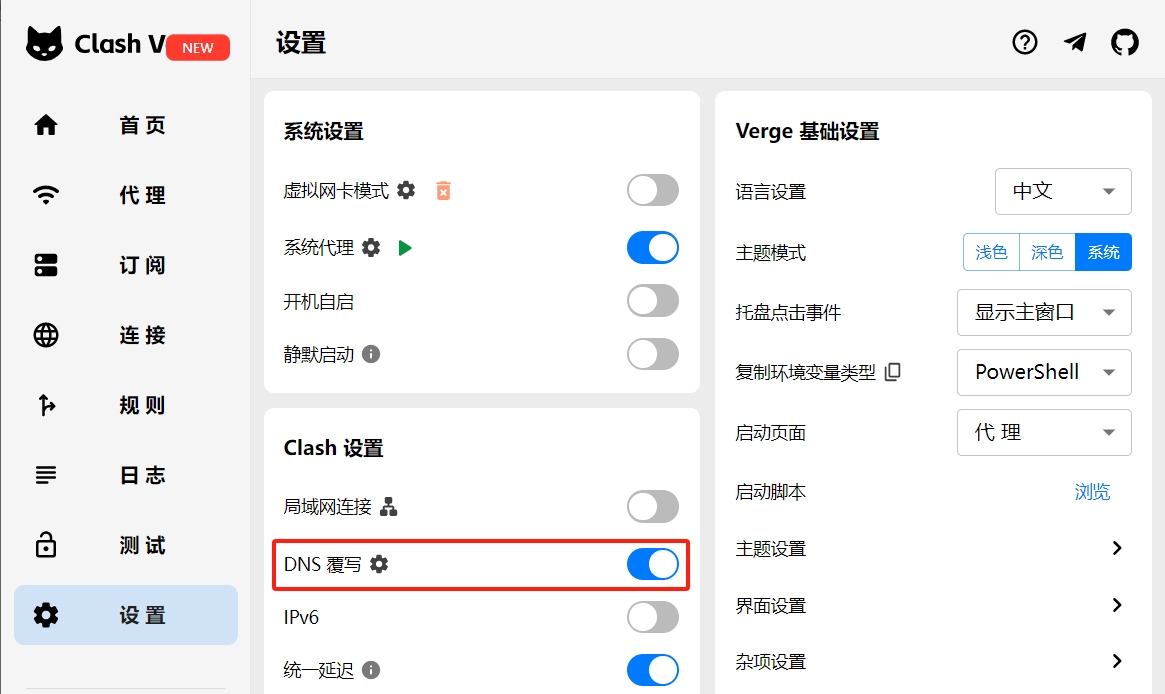This screenshot has height=694, width=1165.
Task: Open the GitHub repository icon
Action: click(x=1124, y=42)
